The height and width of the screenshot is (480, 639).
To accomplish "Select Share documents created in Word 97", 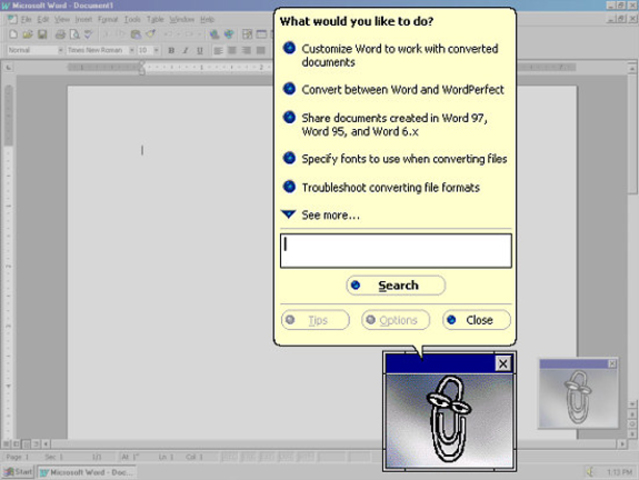I will pyautogui.click(x=385, y=124).
